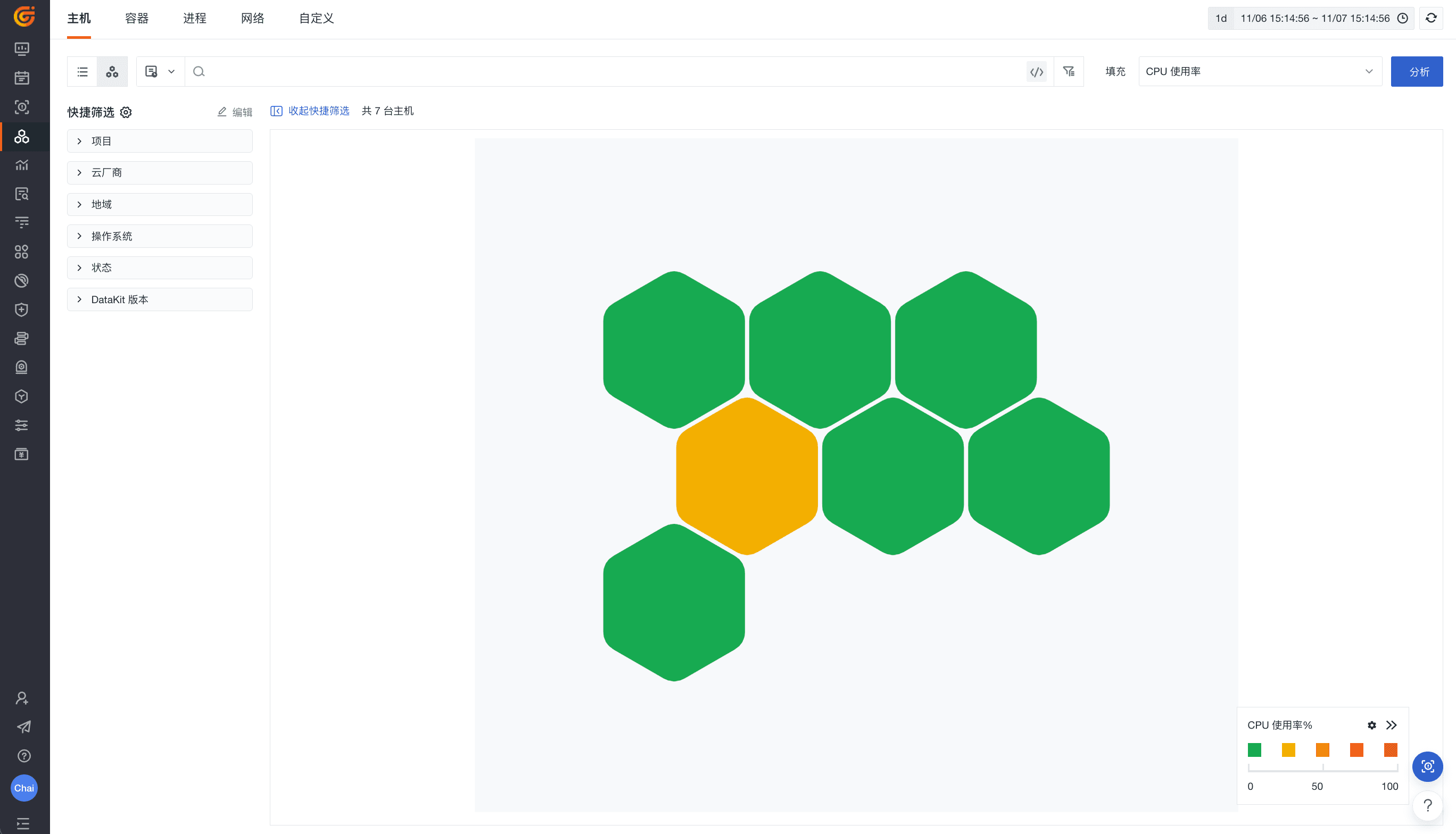This screenshot has width=1456, height=834.
Task: Open the quick filter settings gear
Action: click(126, 112)
